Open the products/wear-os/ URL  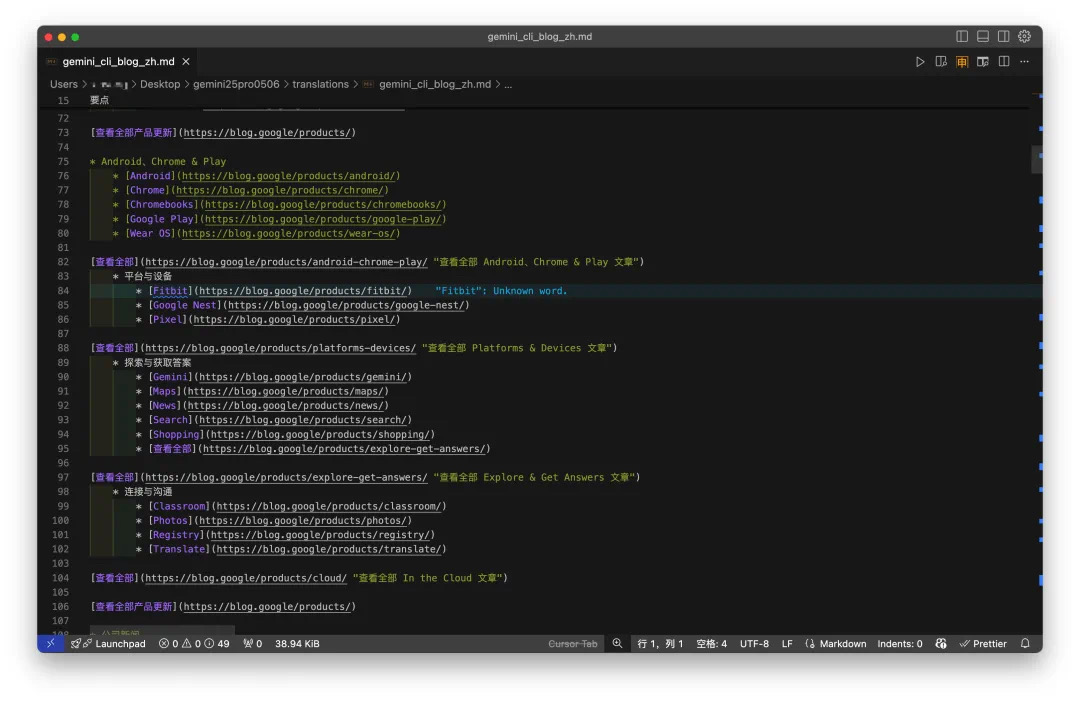click(x=288, y=234)
